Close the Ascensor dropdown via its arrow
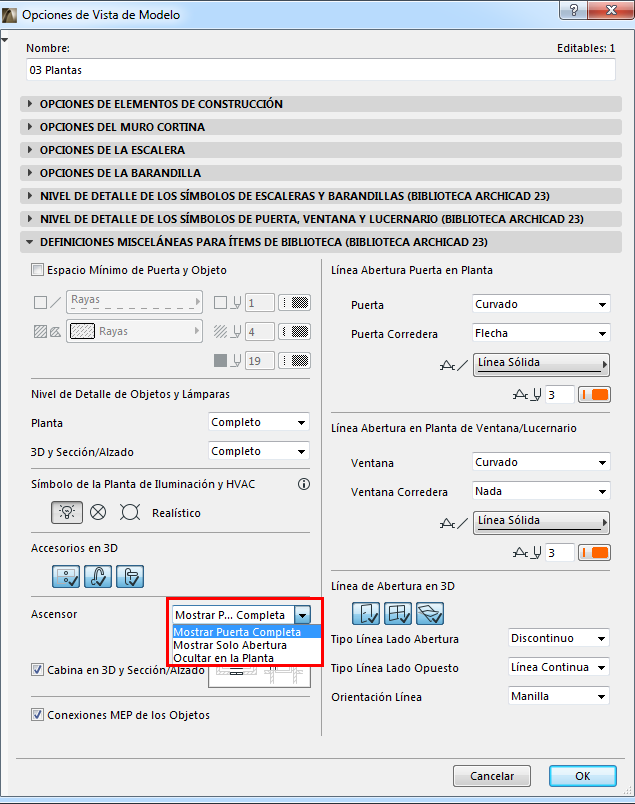Screen dimensions: 635x804 303,615
